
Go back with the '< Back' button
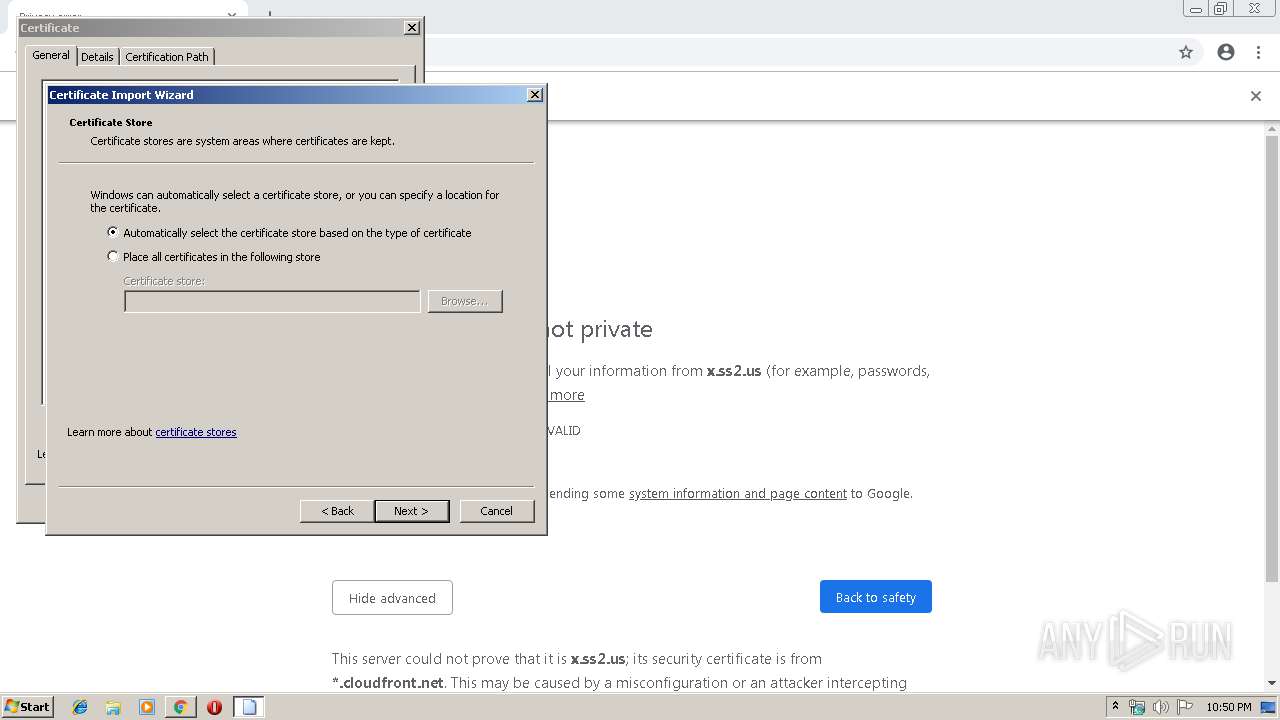pos(337,511)
